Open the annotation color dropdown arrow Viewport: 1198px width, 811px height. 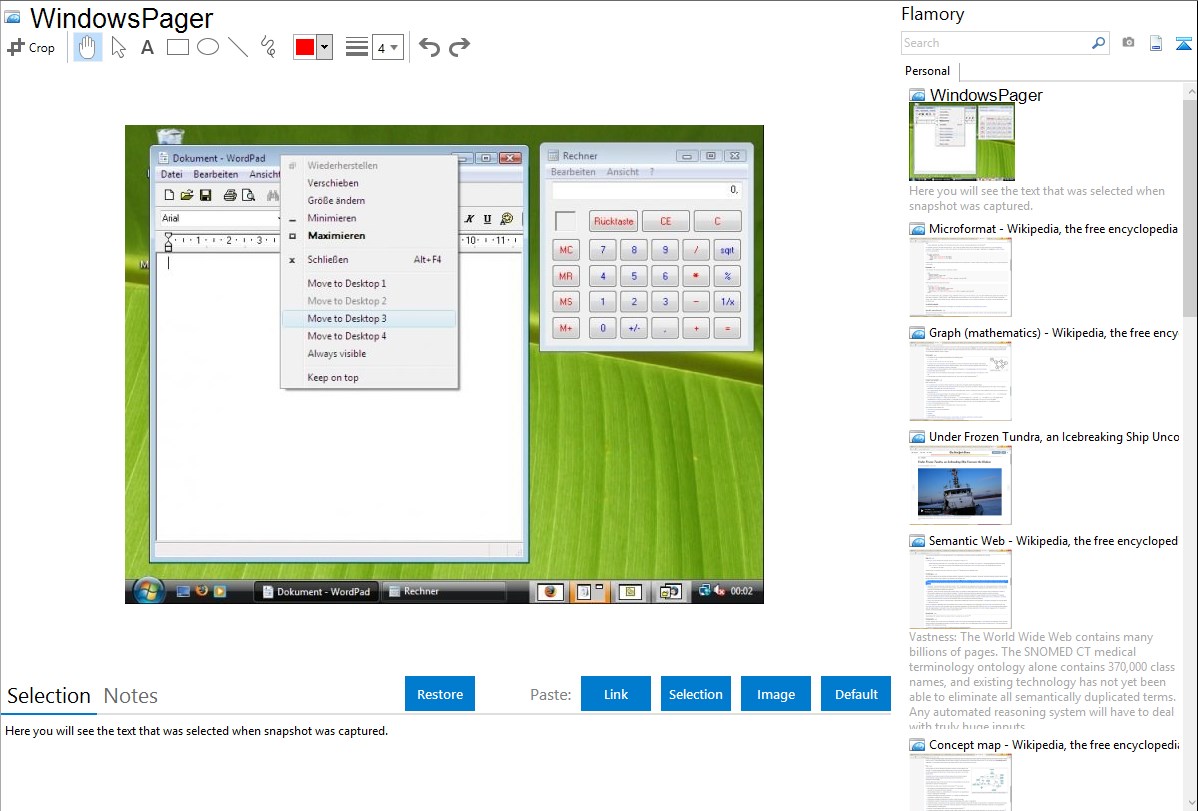pyautogui.click(x=325, y=47)
